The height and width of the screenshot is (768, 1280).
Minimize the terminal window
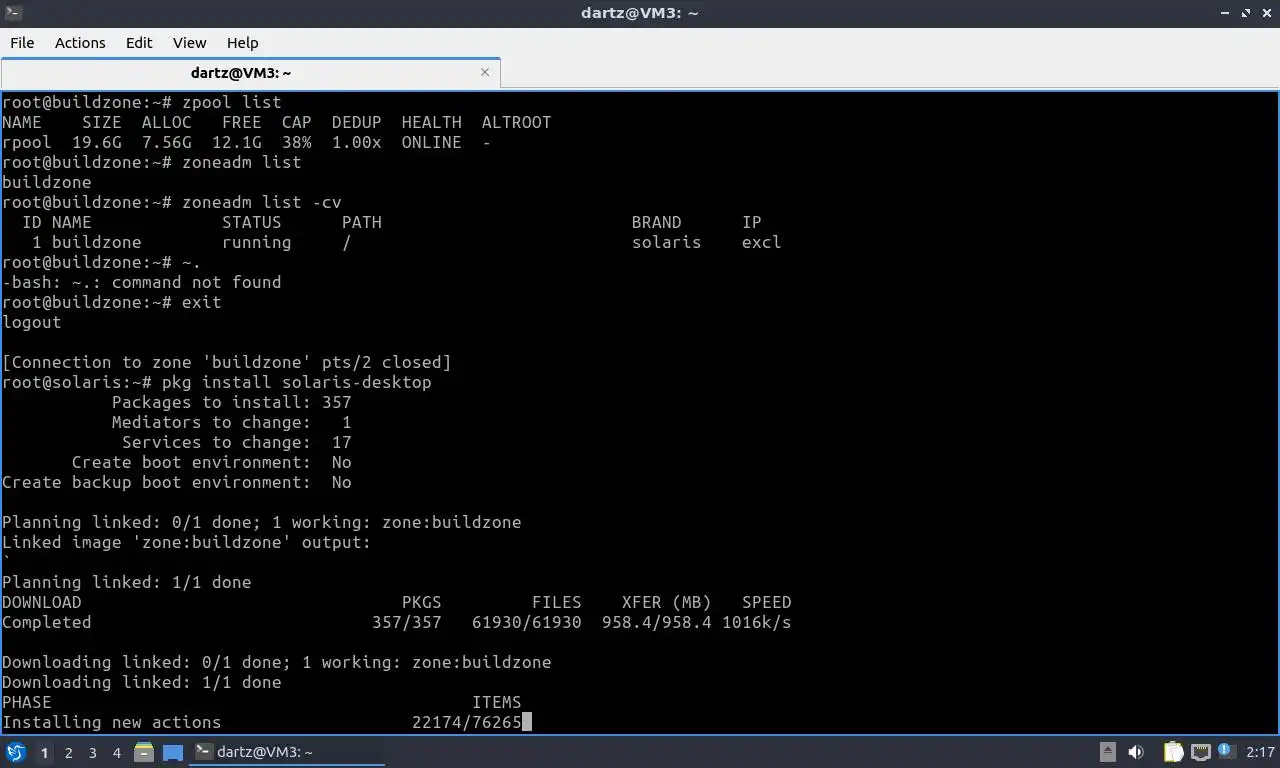tap(1223, 12)
